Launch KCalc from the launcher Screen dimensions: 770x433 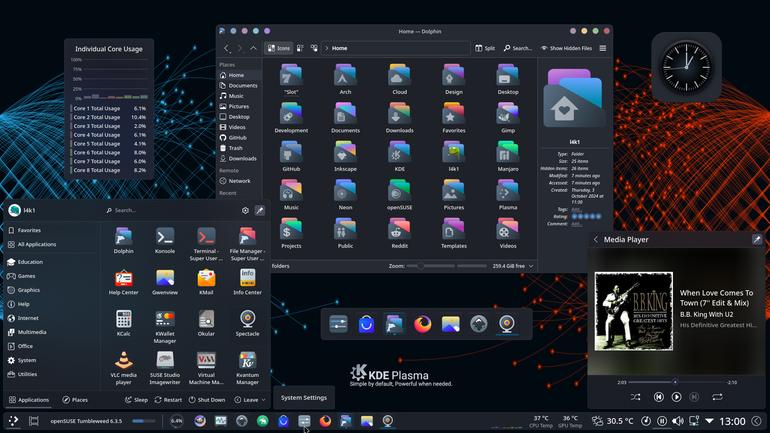(124, 323)
